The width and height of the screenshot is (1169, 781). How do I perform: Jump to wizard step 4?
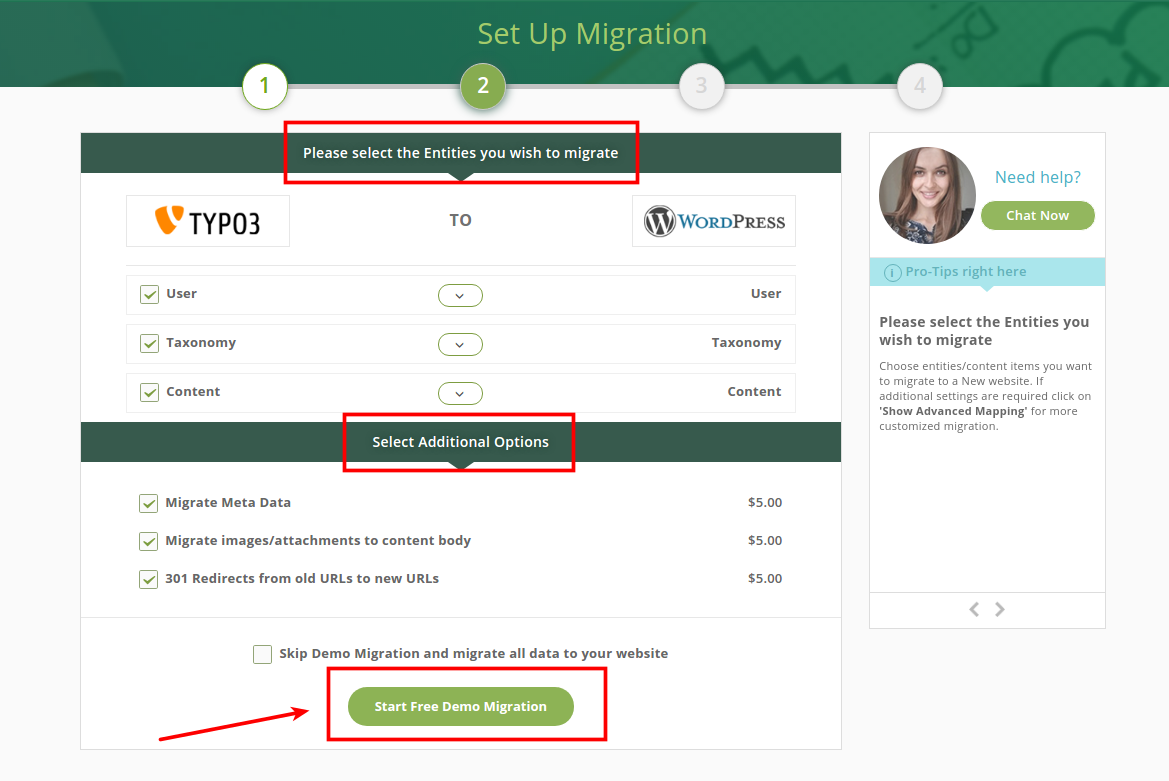click(920, 86)
